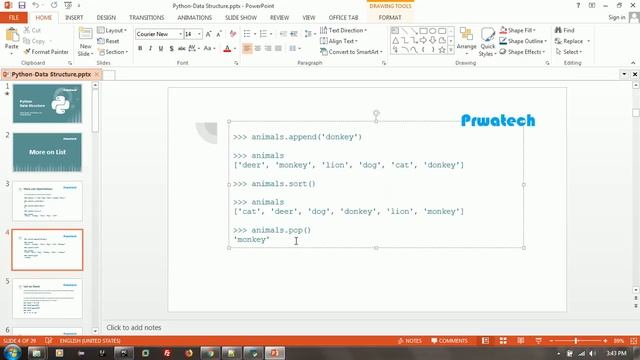The height and width of the screenshot is (360, 640).
Task: Open the FILE tab
Action: (x=14, y=18)
